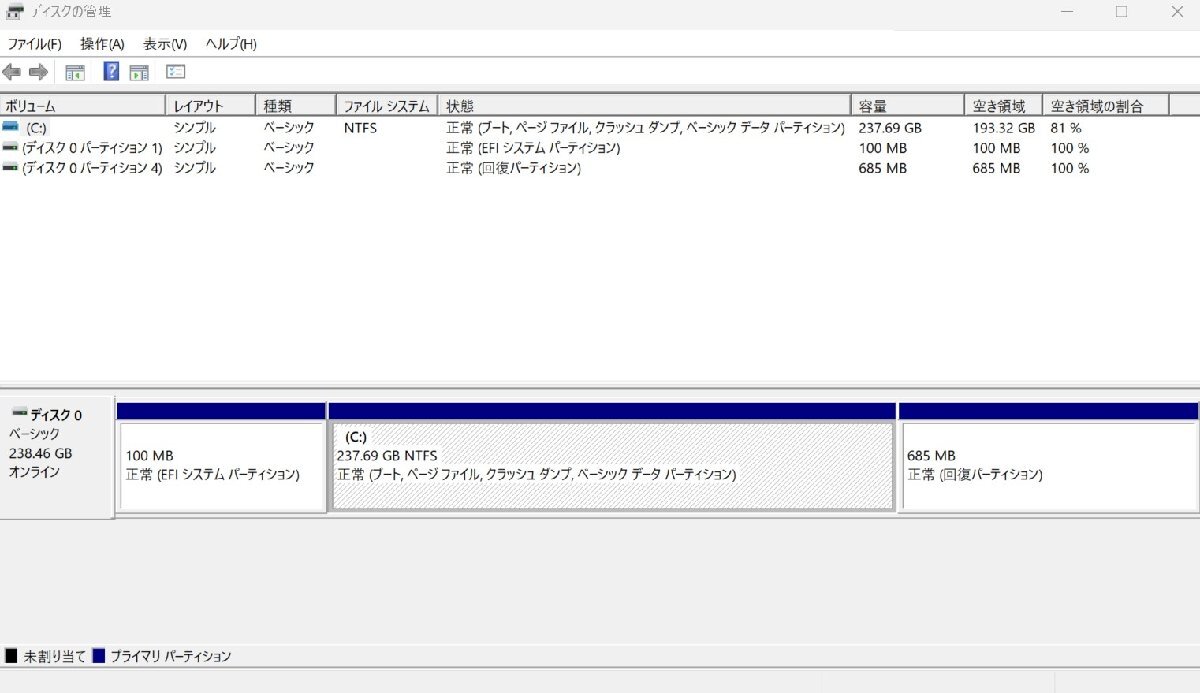Click the 237.69 GB capacity cell
The width and height of the screenshot is (1200, 693).
point(890,128)
